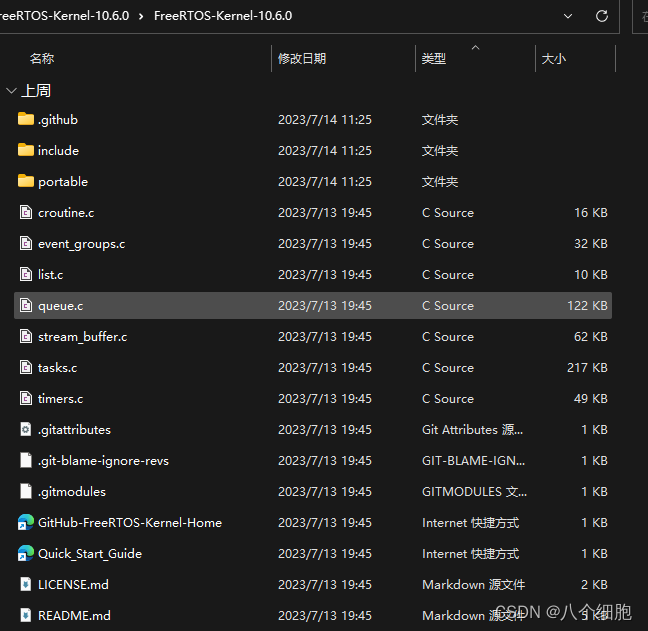Click the GITMODULES type cell
The width and height of the screenshot is (648, 631).
(x=474, y=491)
